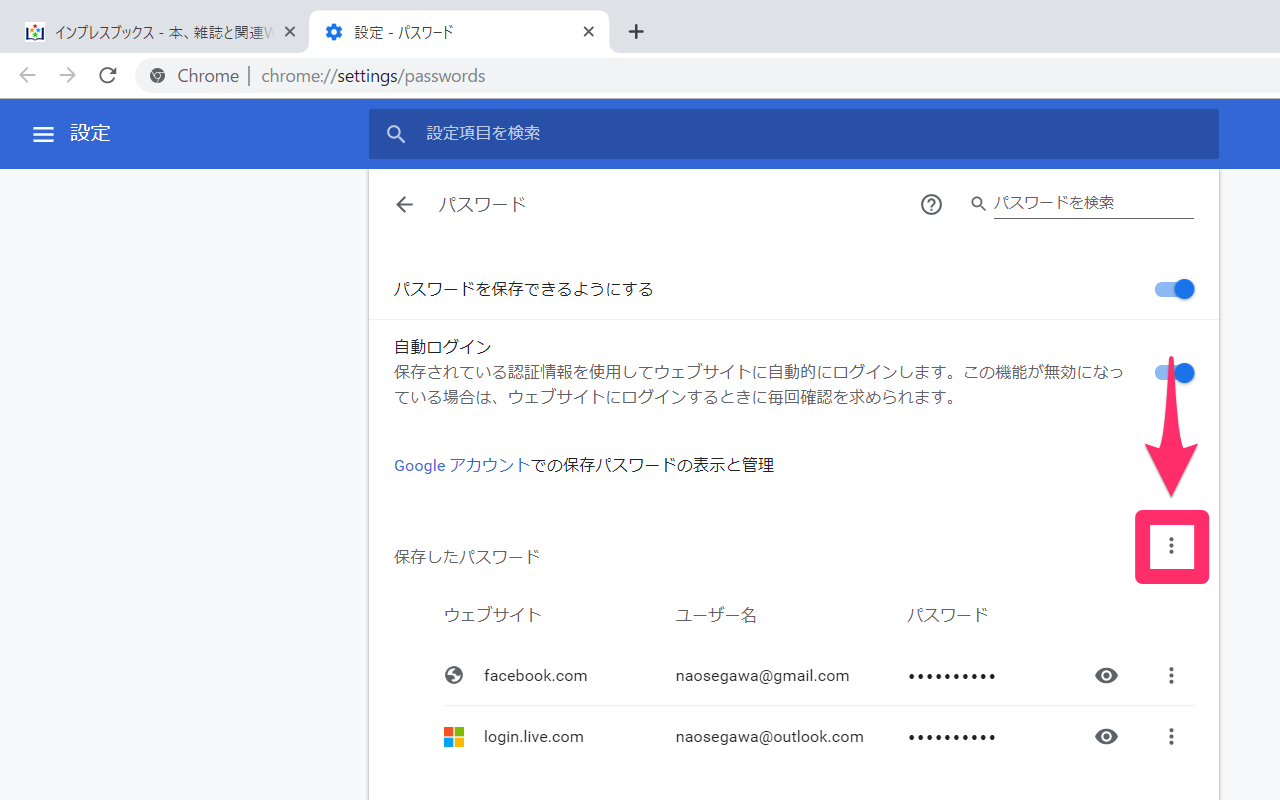The width and height of the screenshot is (1280, 800).
Task: Select naosegawa@gmail.com username
Action: (x=763, y=676)
